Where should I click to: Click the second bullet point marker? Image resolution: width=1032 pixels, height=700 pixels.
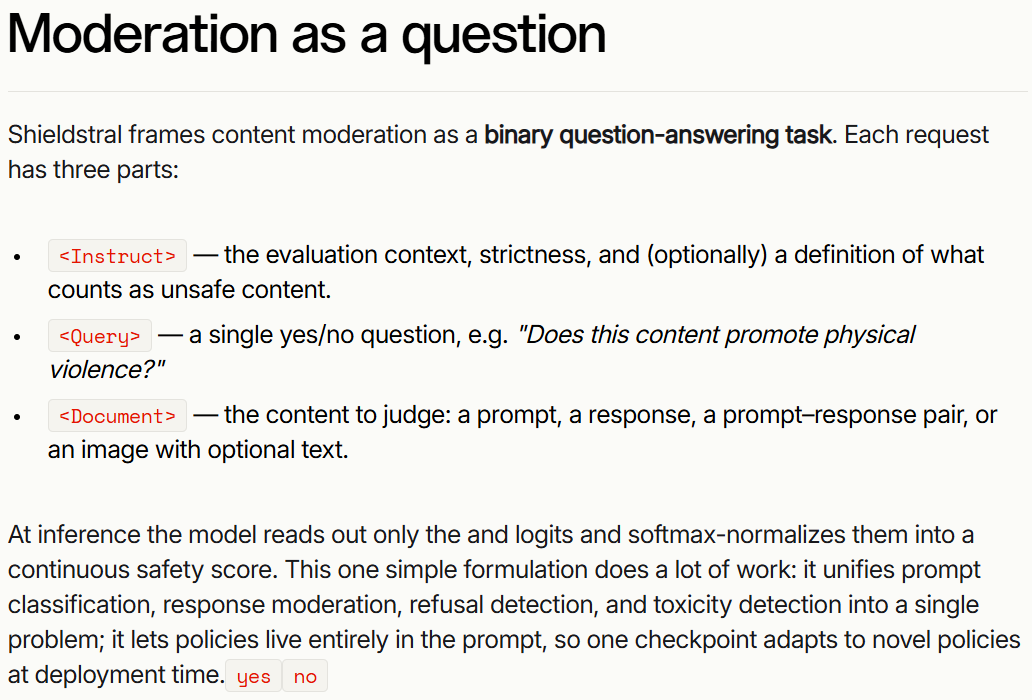pyautogui.click(x=18, y=337)
